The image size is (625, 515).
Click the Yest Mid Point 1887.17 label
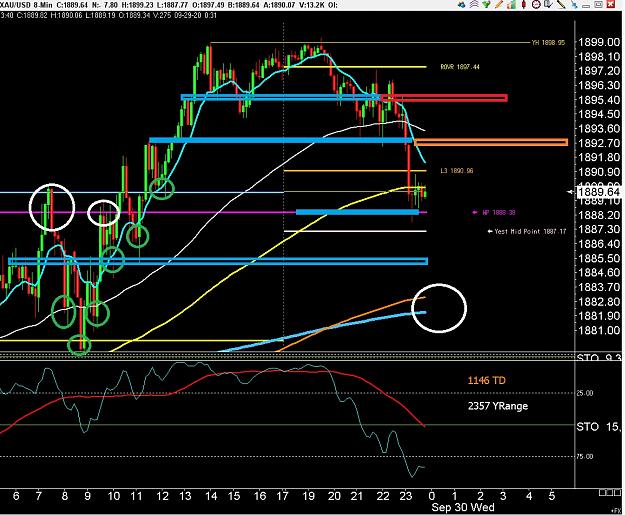pos(530,231)
